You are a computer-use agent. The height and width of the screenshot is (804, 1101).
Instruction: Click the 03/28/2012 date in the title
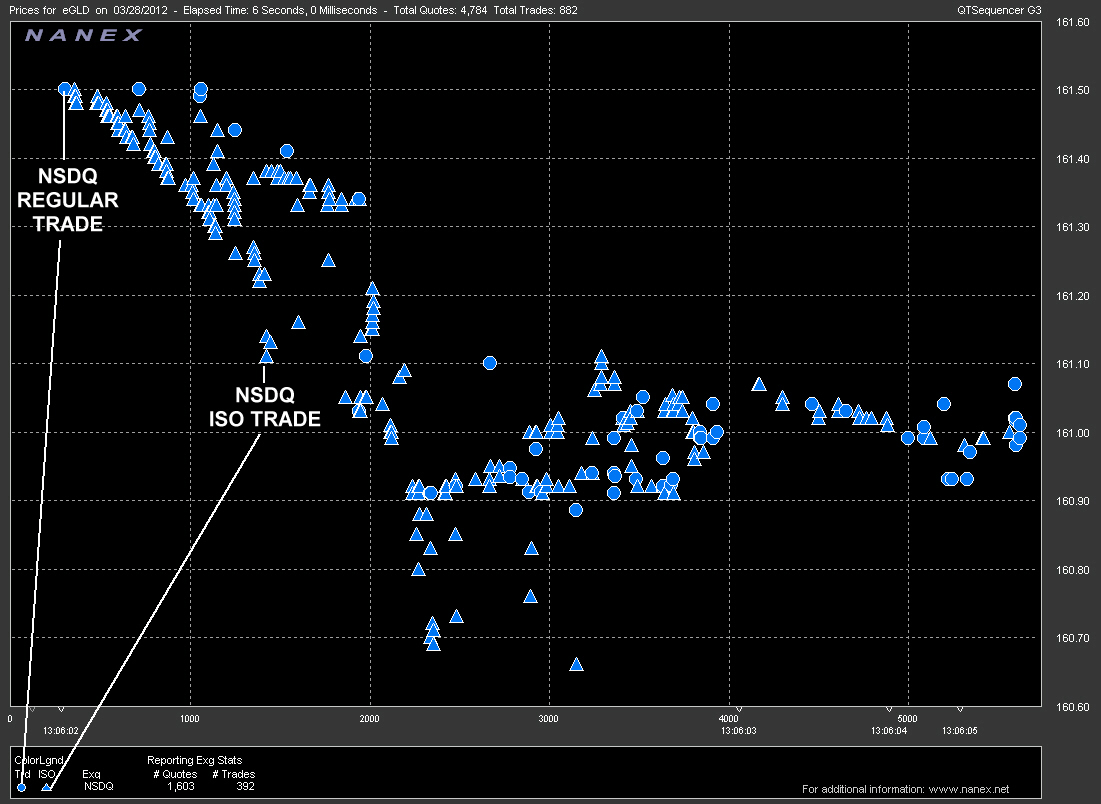pos(140,11)
